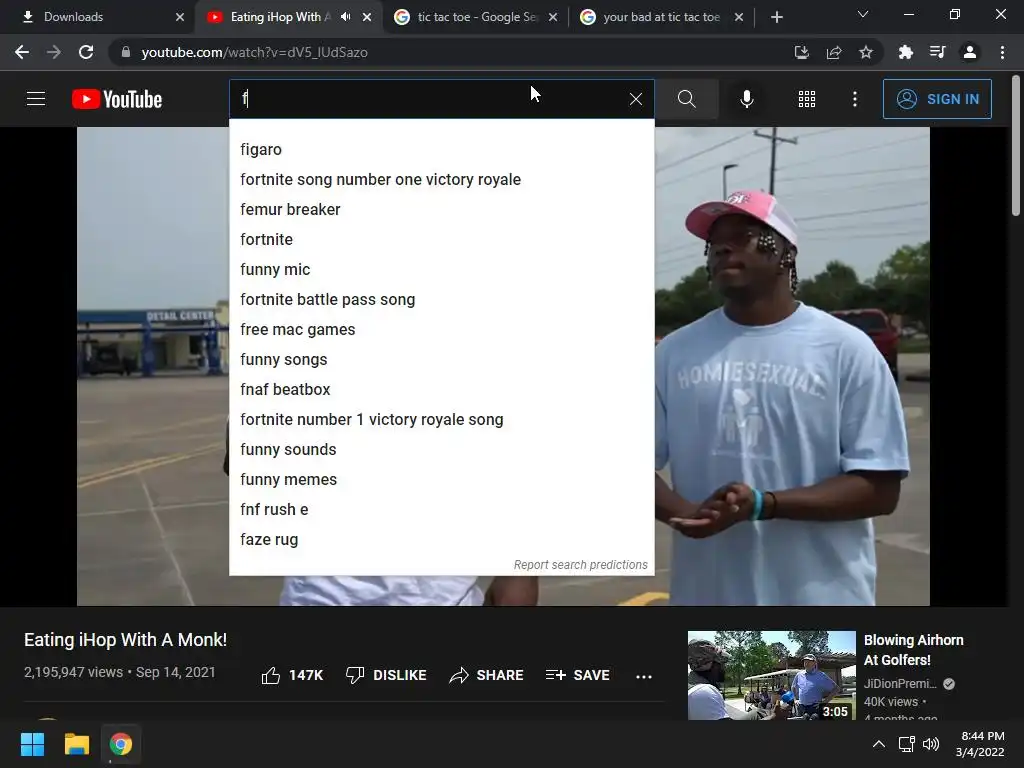1024x768 pixels.
Task: Close the tic tac toe Google tab
Action: [x=552, y=17]
